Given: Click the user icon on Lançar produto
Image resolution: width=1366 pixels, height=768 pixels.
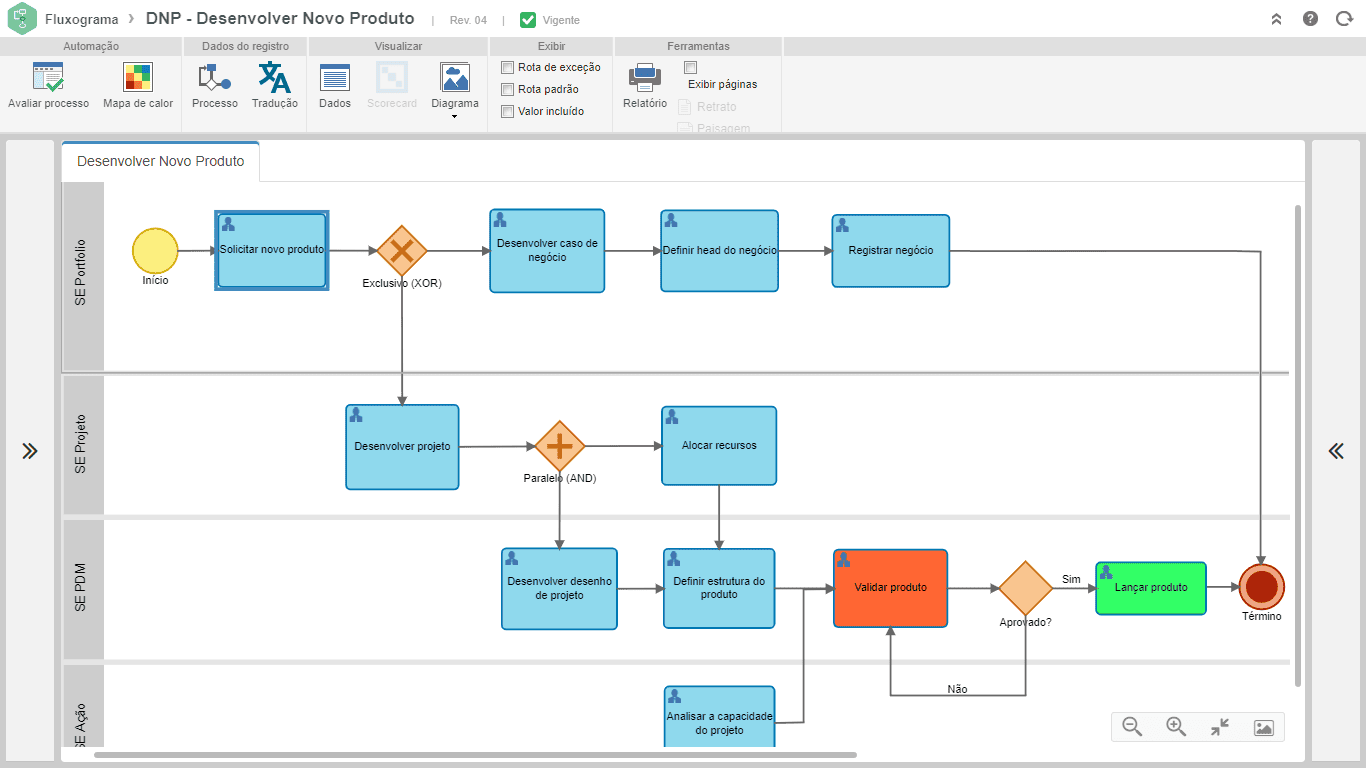Looking at the screenshot, I should coord(1106,572).
